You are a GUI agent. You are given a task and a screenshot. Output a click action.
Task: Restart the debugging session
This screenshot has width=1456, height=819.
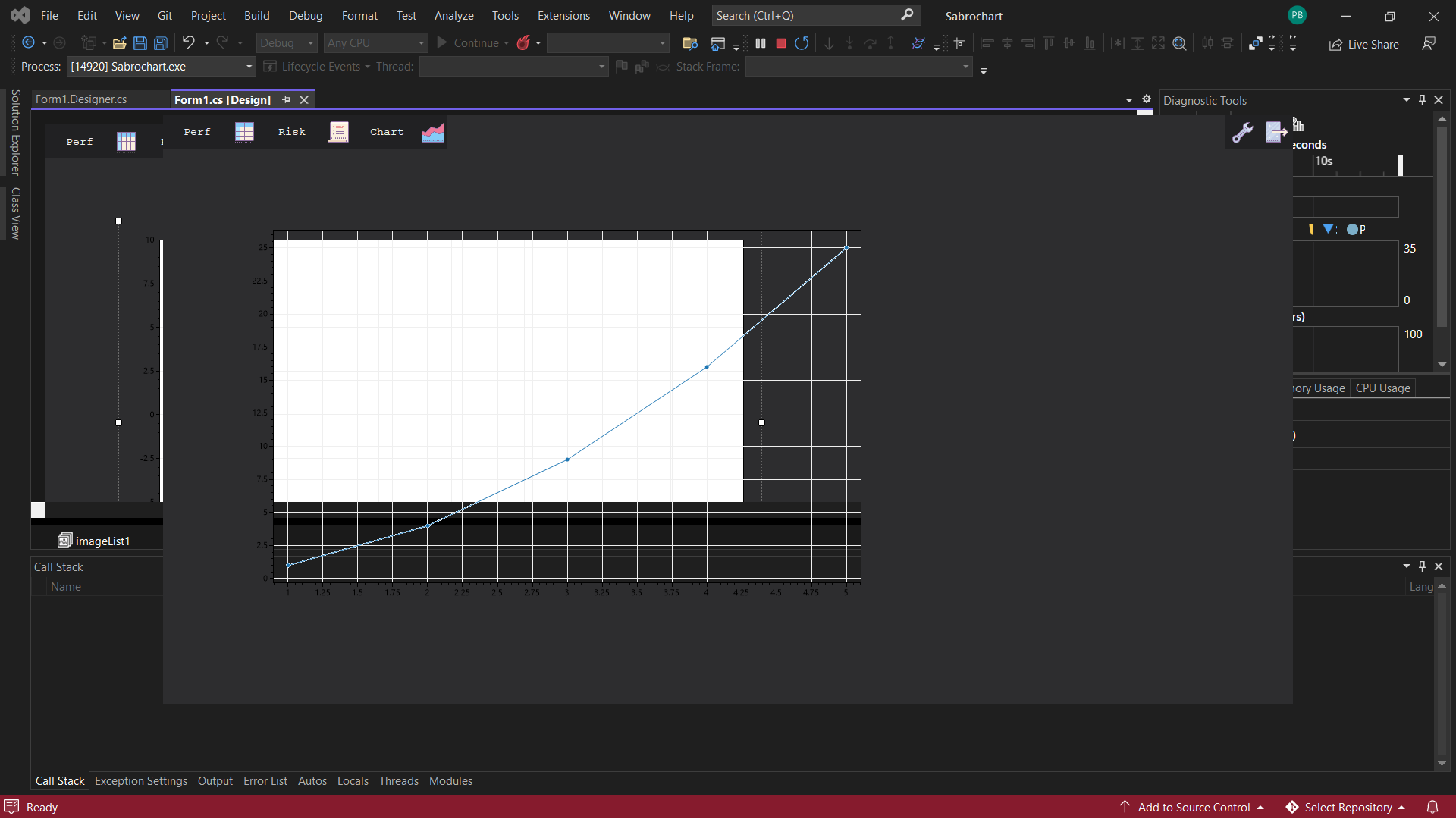click(802, 43)
